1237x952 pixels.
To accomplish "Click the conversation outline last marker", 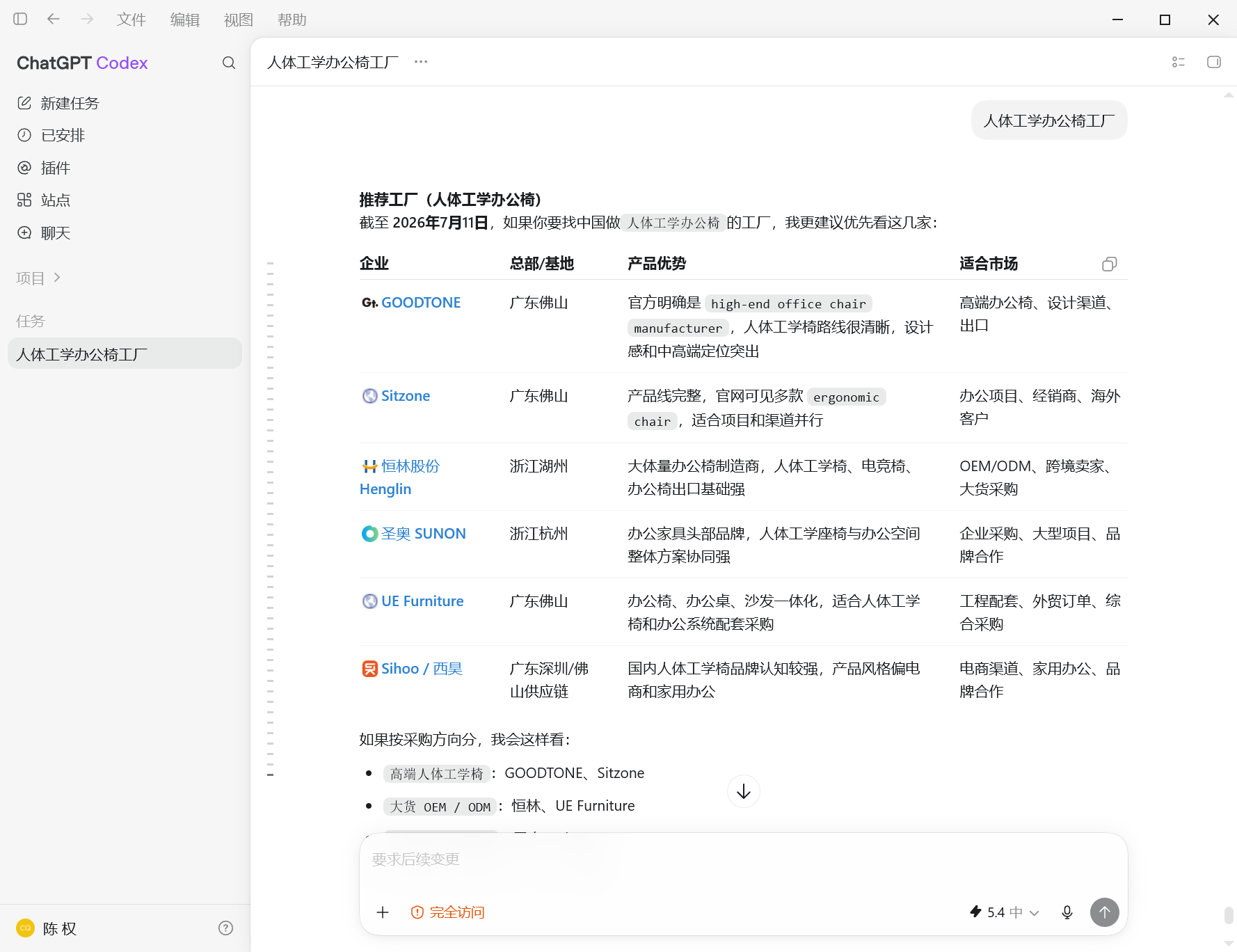I will click(270, 775).
